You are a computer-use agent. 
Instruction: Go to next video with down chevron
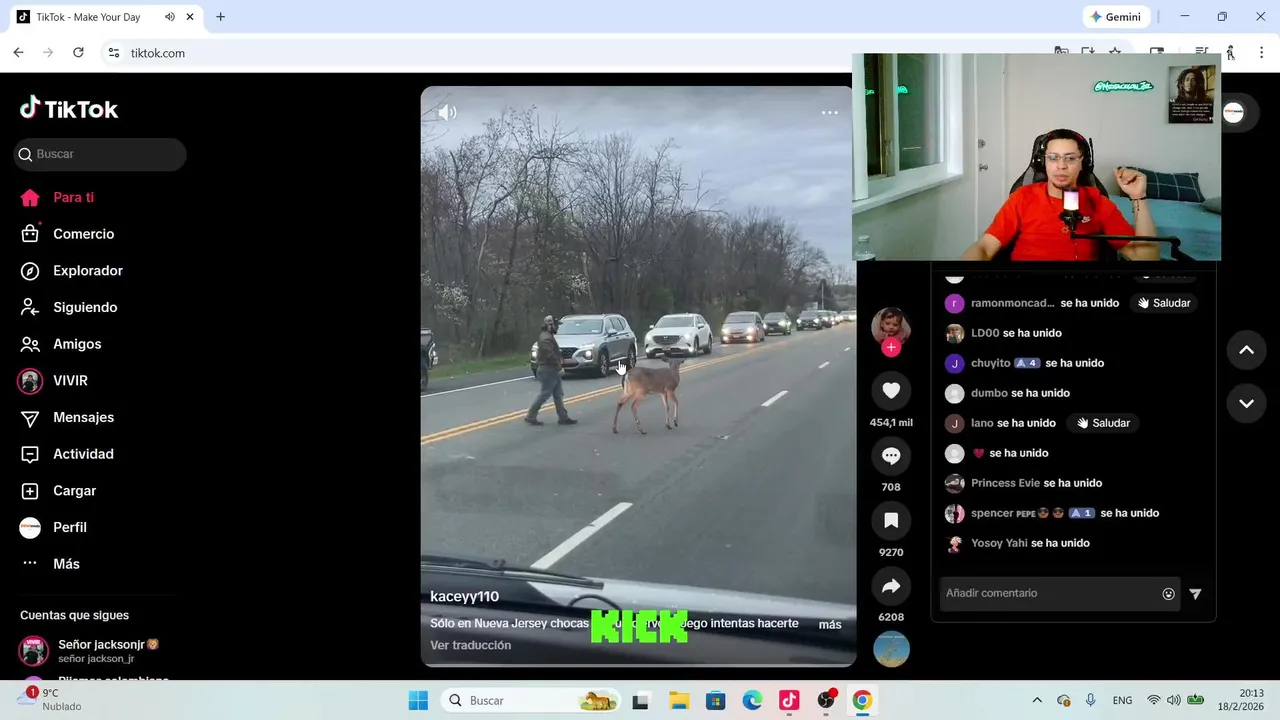point(1246,403)
